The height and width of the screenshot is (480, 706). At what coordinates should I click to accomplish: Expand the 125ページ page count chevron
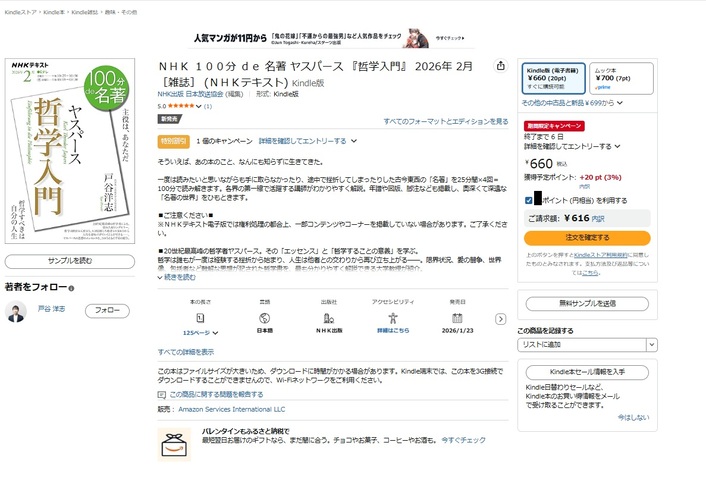click(x=215, y=331)
